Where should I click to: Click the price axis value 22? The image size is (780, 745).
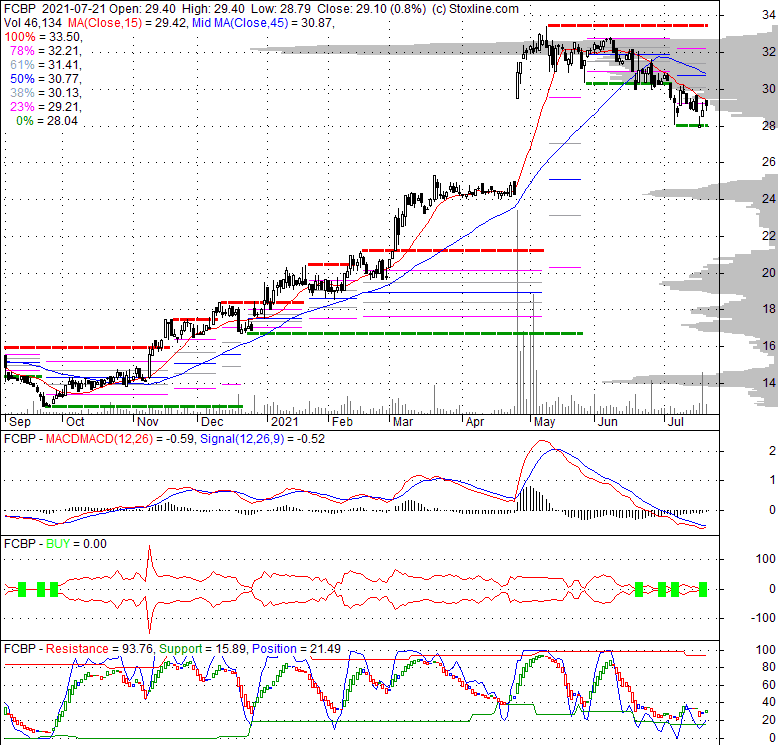tap(769, 235)
